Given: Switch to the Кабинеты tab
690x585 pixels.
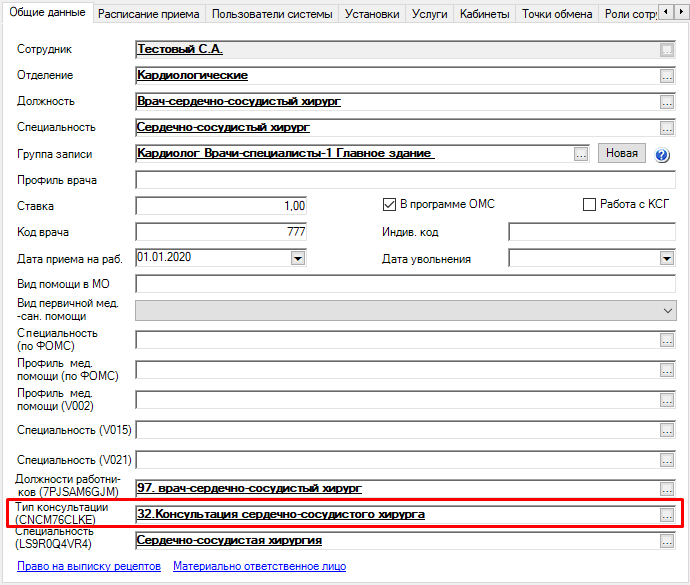Looking at the screenshot, I should [484, 14].
